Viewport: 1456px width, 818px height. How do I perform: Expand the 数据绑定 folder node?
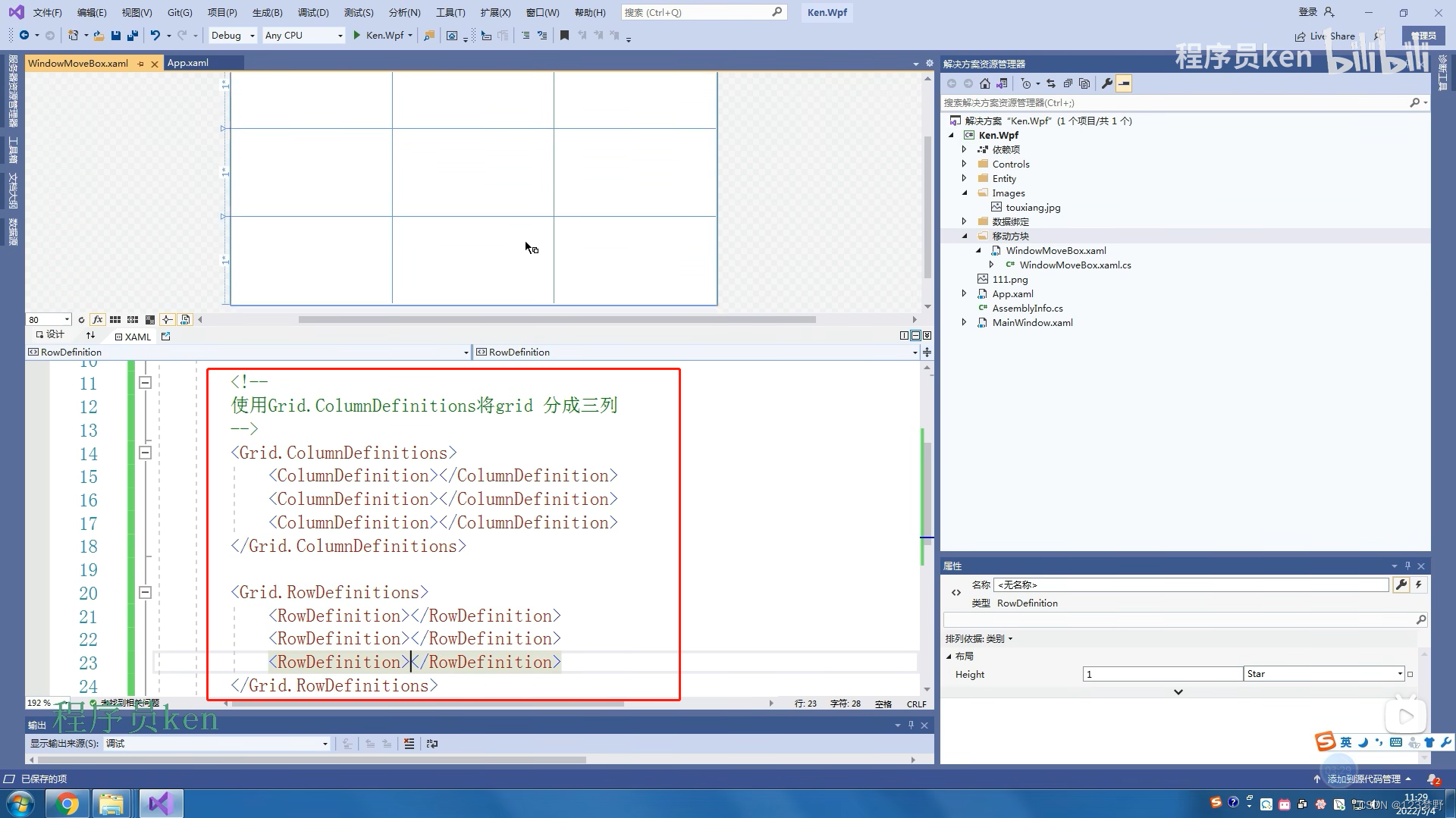click(x=964, y=221)
